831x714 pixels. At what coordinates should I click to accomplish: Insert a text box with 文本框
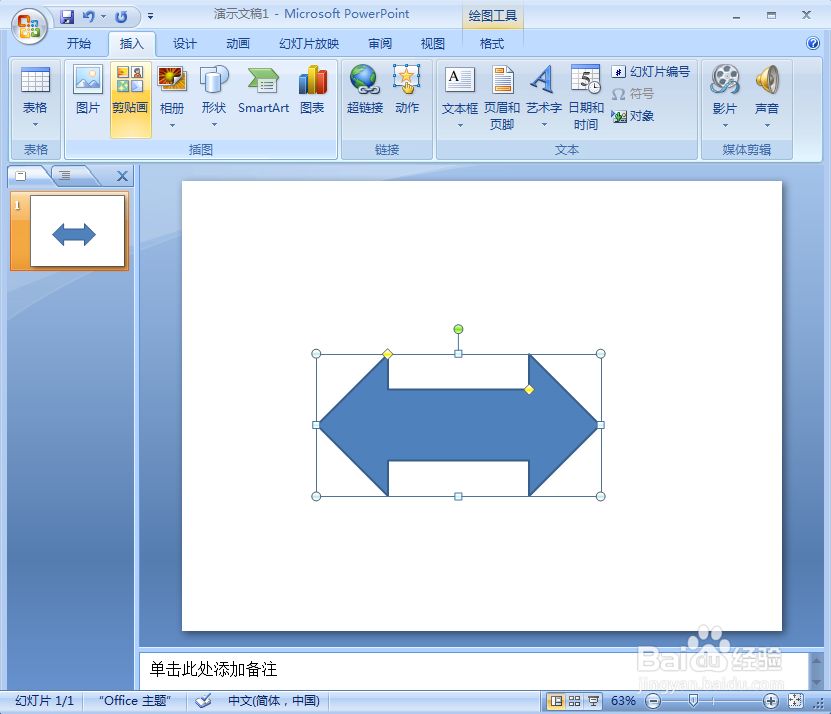click(x=459, y=99)
